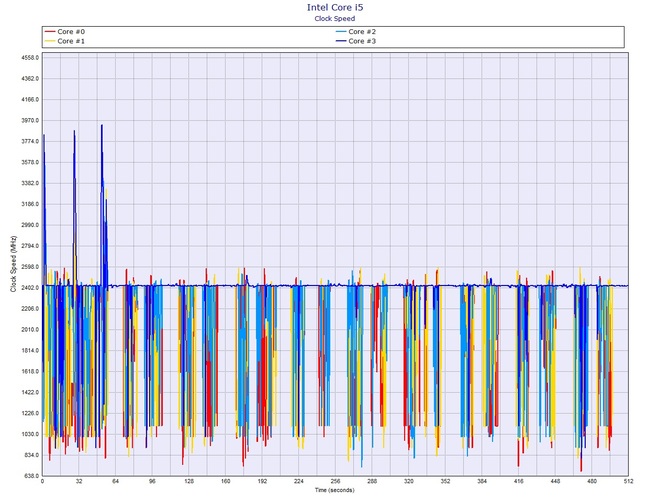Click the Core #0 legend entry
670x502 pixels.
point(65,32)
